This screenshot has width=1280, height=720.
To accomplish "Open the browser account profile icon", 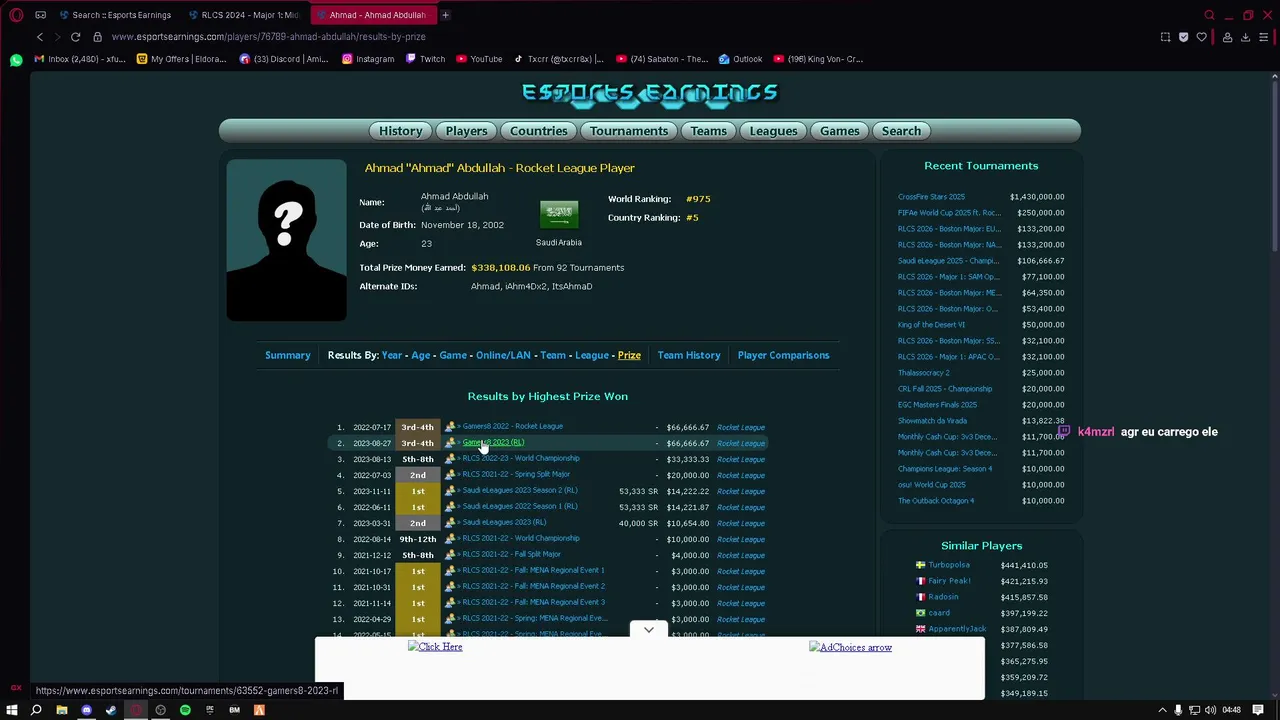I will pyautogui.click(x=1225, y=37).
